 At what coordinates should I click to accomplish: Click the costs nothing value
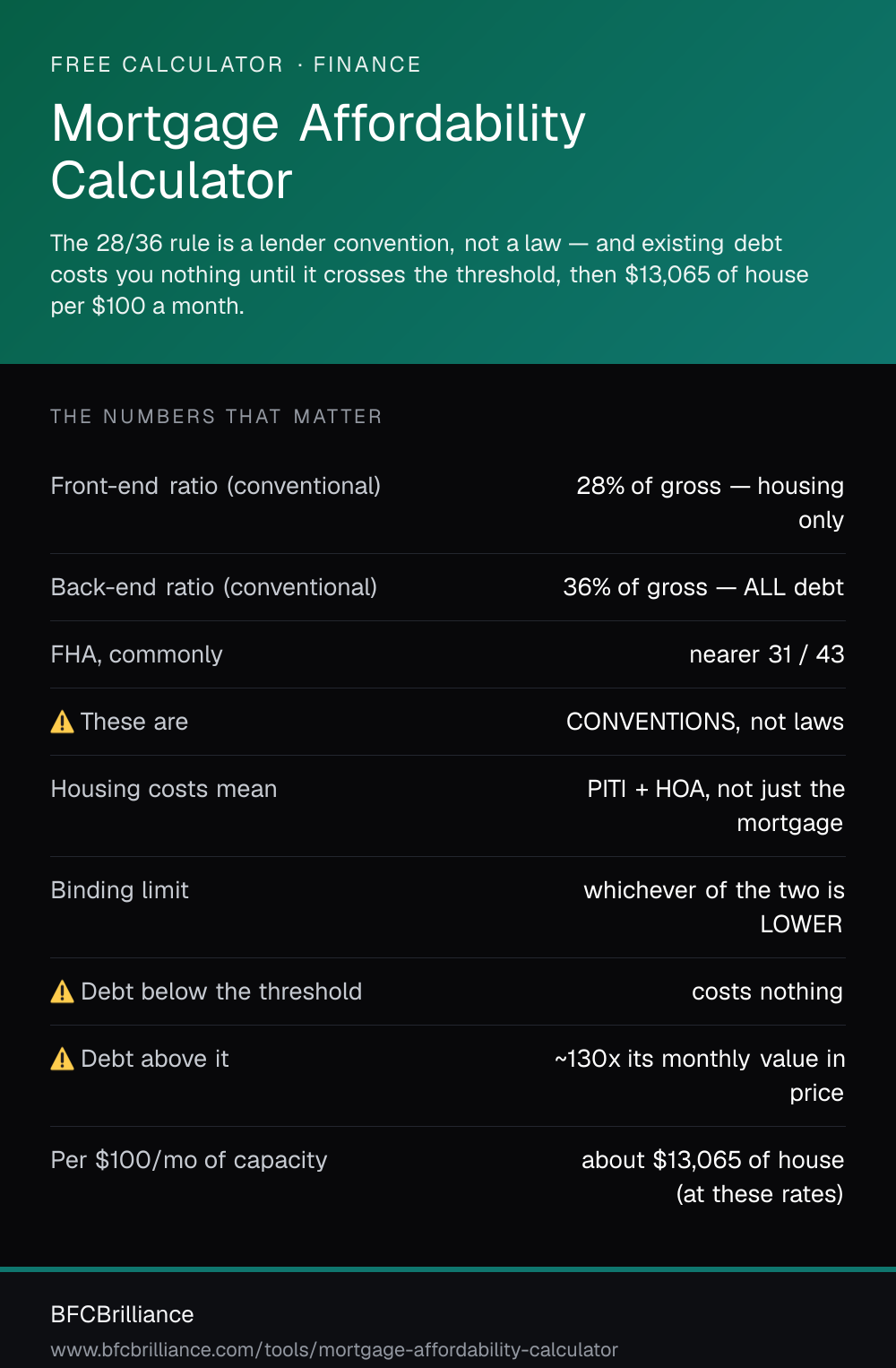[767, 991]
